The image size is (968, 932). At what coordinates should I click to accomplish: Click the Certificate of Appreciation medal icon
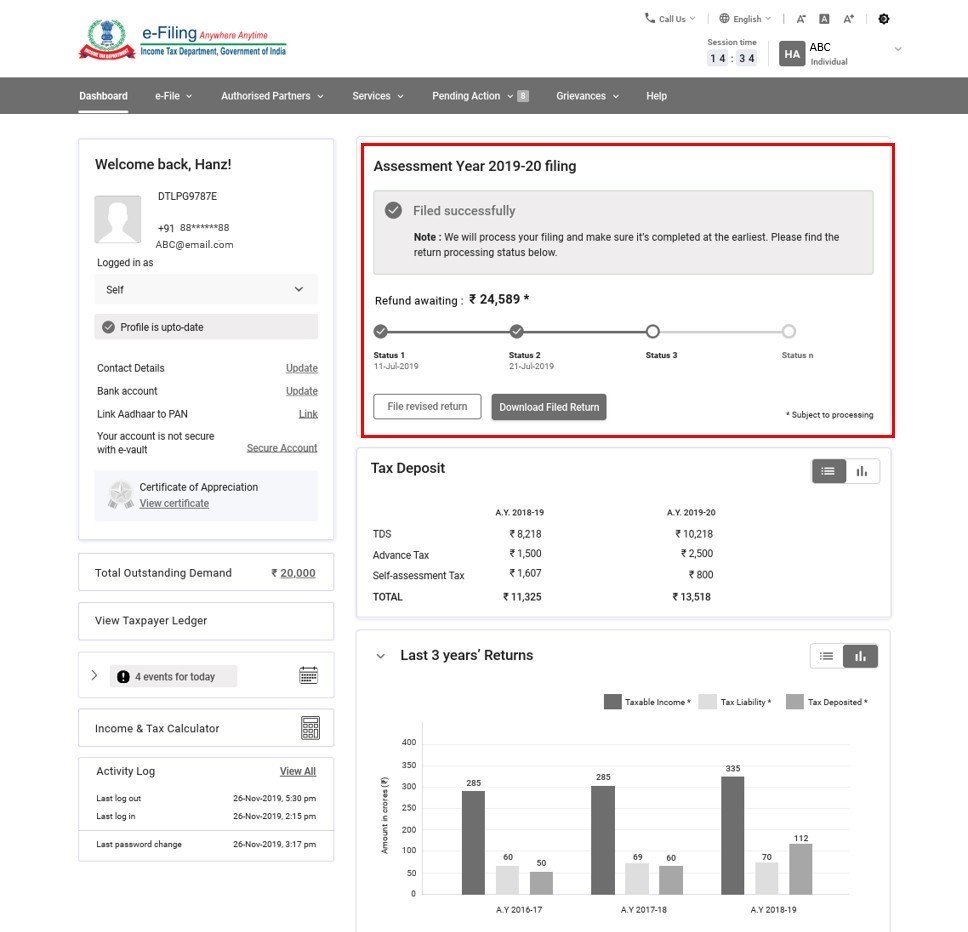pos(121,494)
